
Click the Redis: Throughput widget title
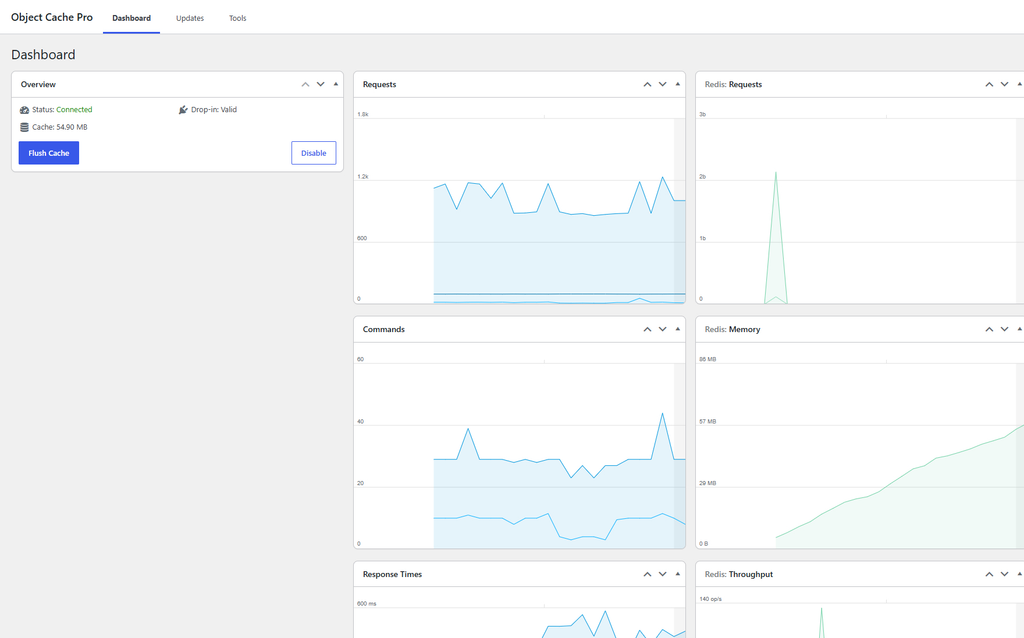coord(739,574)
